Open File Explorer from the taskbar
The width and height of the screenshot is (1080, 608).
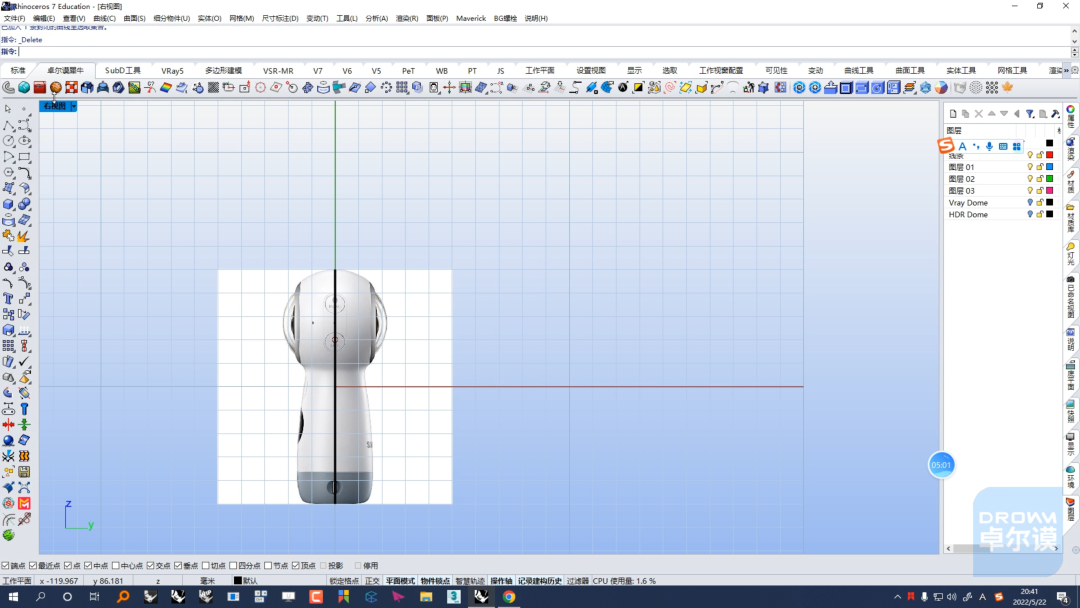click(x=426, y=597)
